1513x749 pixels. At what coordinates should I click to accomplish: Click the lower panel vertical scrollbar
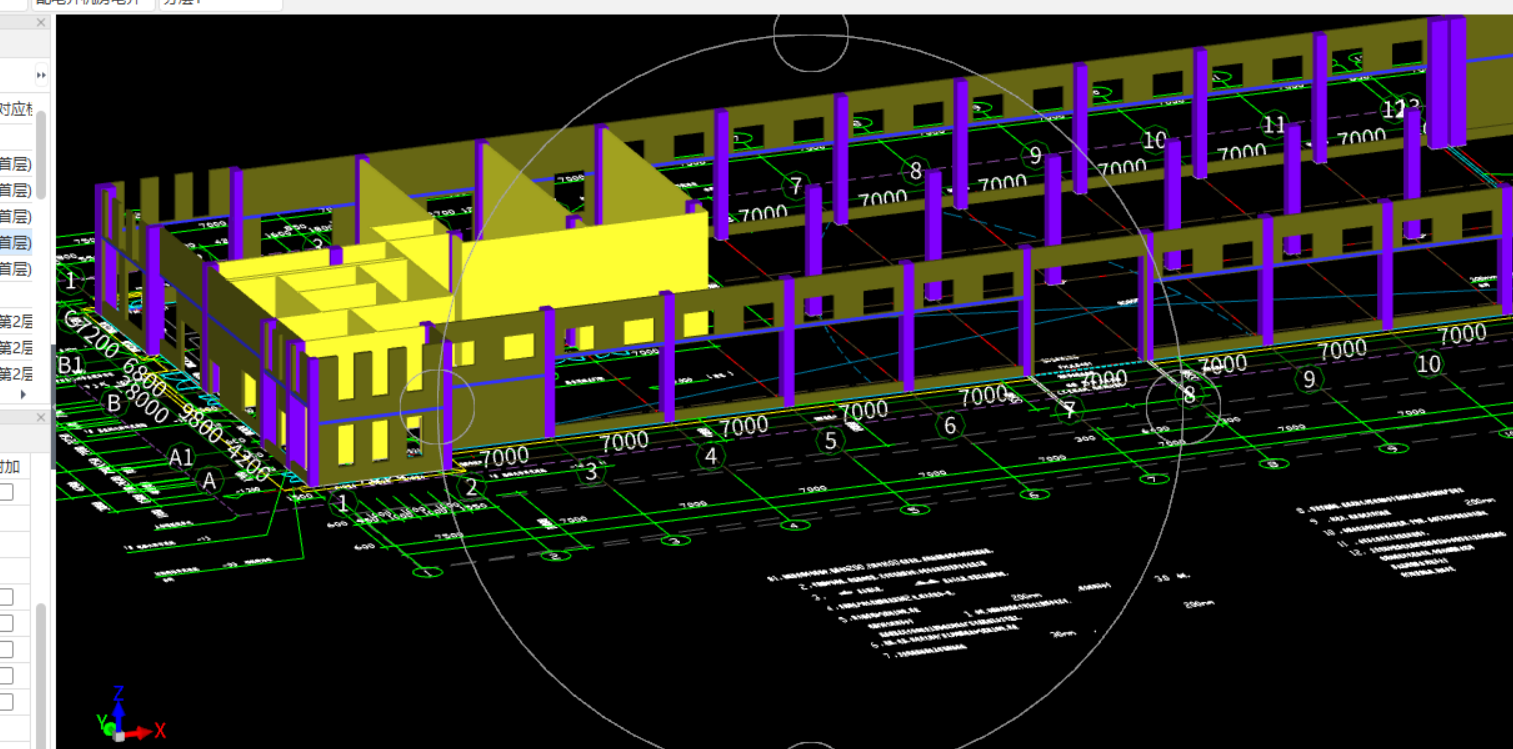[41, 675]
